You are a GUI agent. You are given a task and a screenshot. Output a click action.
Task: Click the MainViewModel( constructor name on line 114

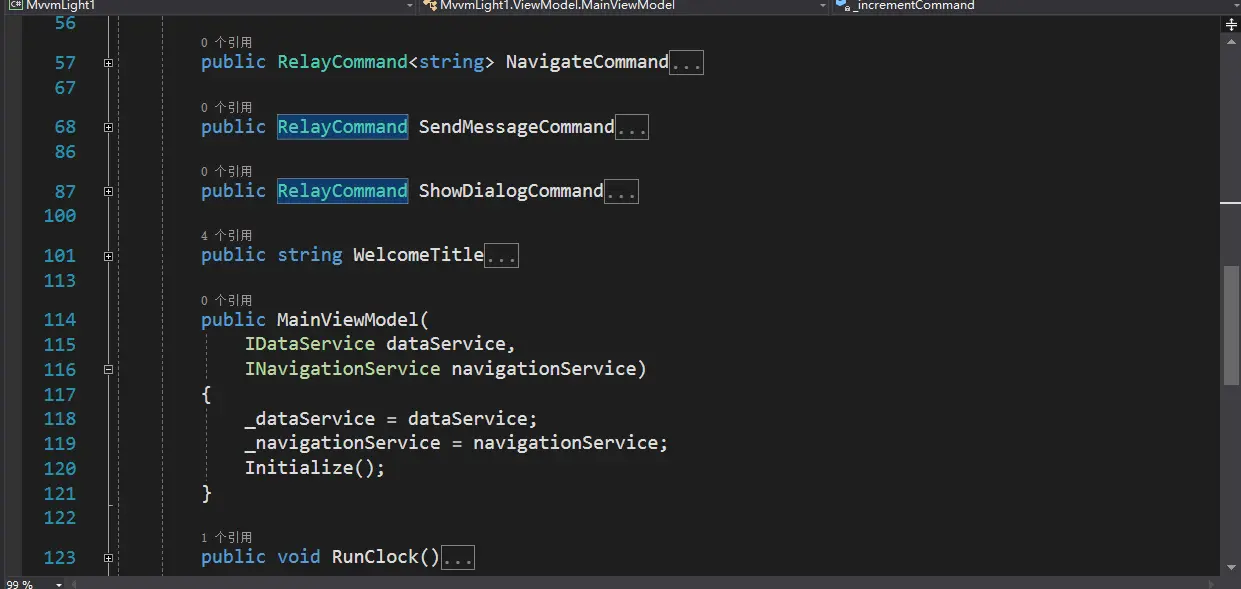(x=353, y=320)
